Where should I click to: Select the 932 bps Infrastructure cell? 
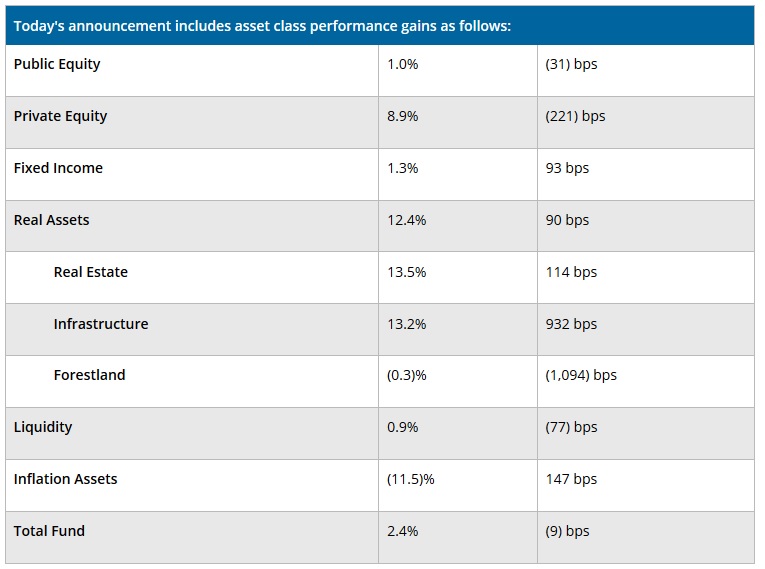tap(571, 324)
